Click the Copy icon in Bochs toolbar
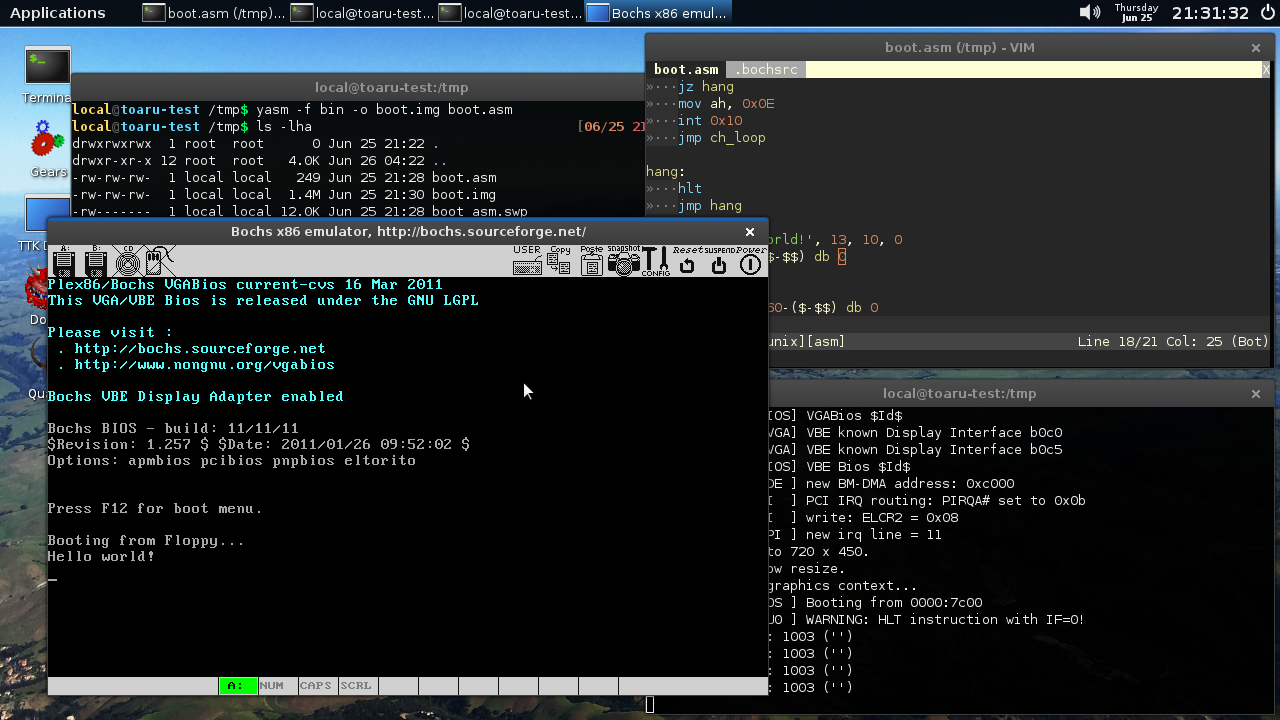1280x720 pixels. pos(559,261)
